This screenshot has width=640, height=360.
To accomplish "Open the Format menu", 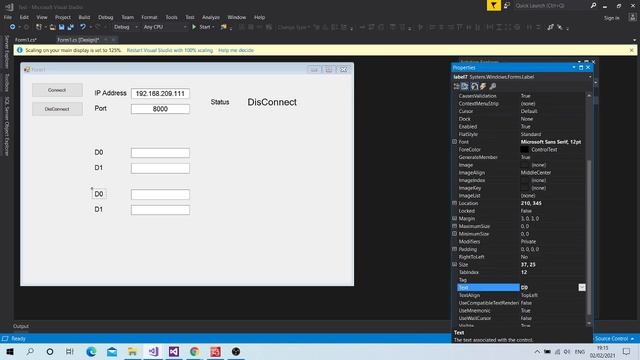I will click(149, 17).
